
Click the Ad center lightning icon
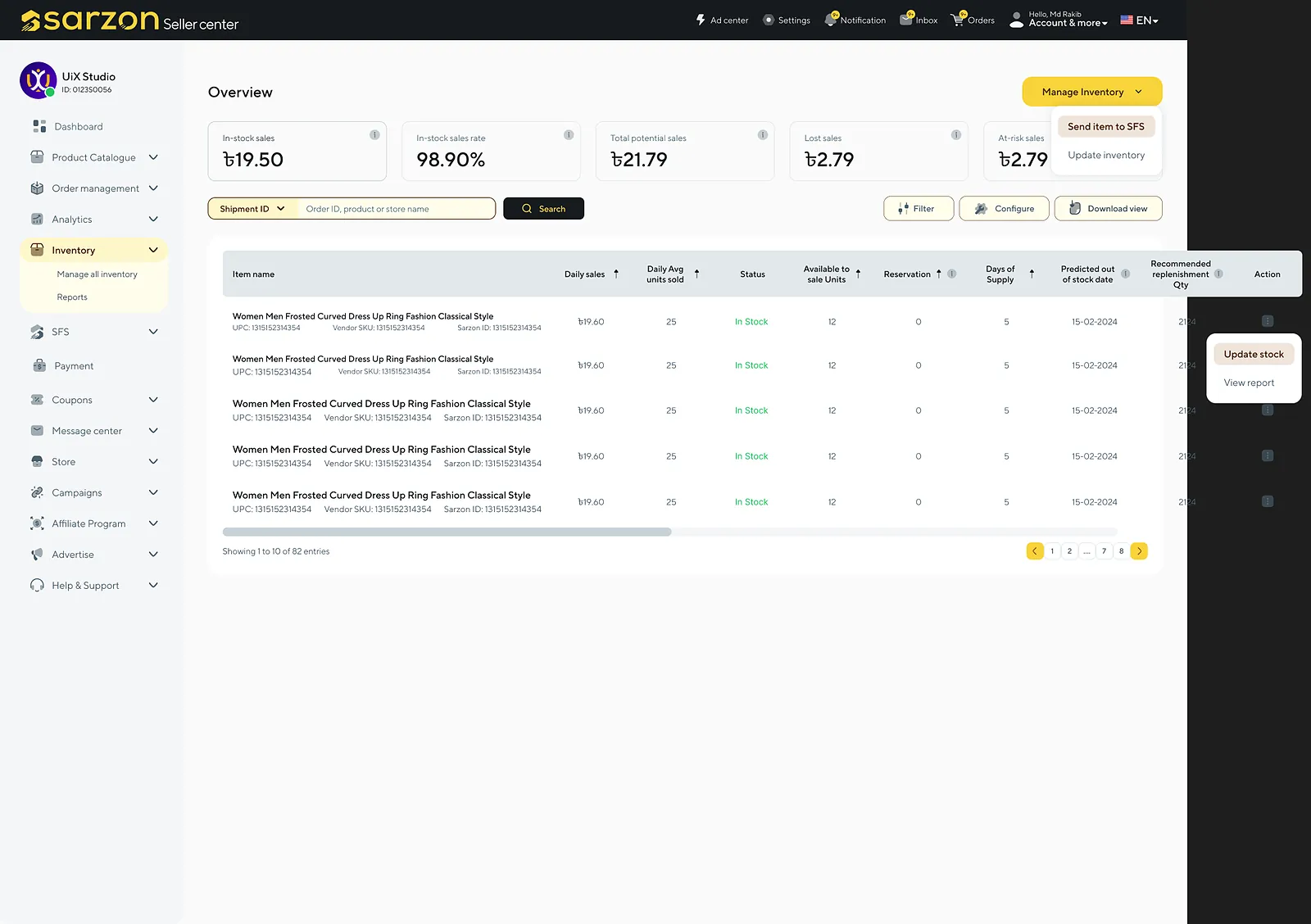701,20
